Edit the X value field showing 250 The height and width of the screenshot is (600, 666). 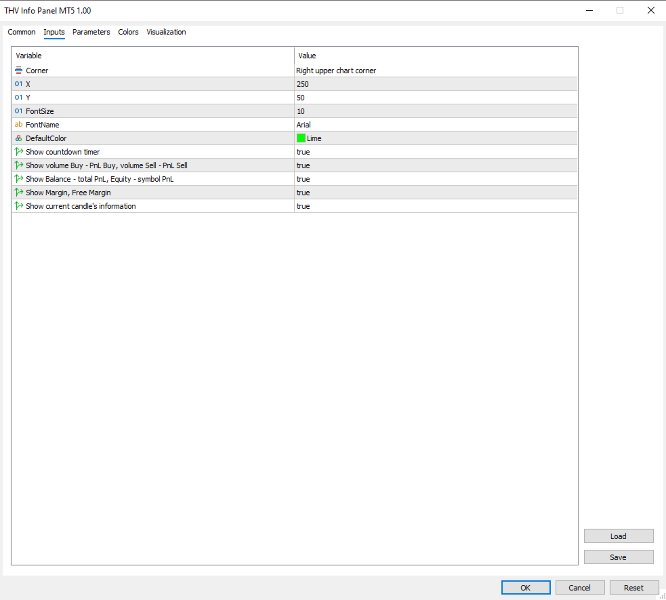point(436,84)
